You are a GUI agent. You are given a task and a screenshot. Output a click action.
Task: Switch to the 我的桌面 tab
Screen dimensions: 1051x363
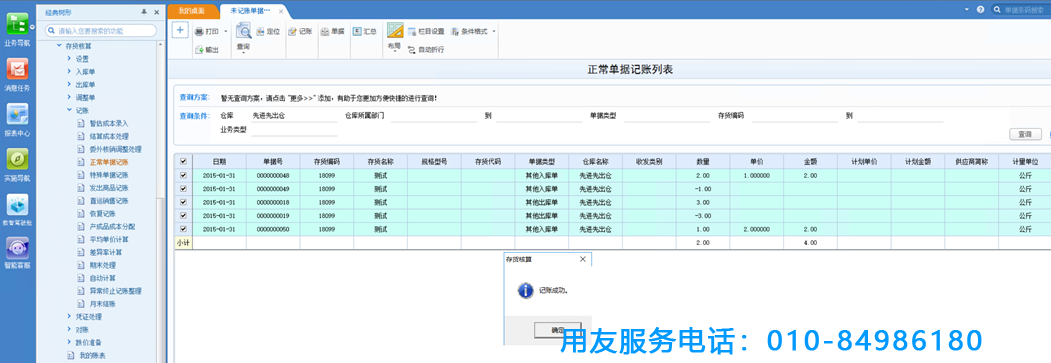tap(192, 11)
